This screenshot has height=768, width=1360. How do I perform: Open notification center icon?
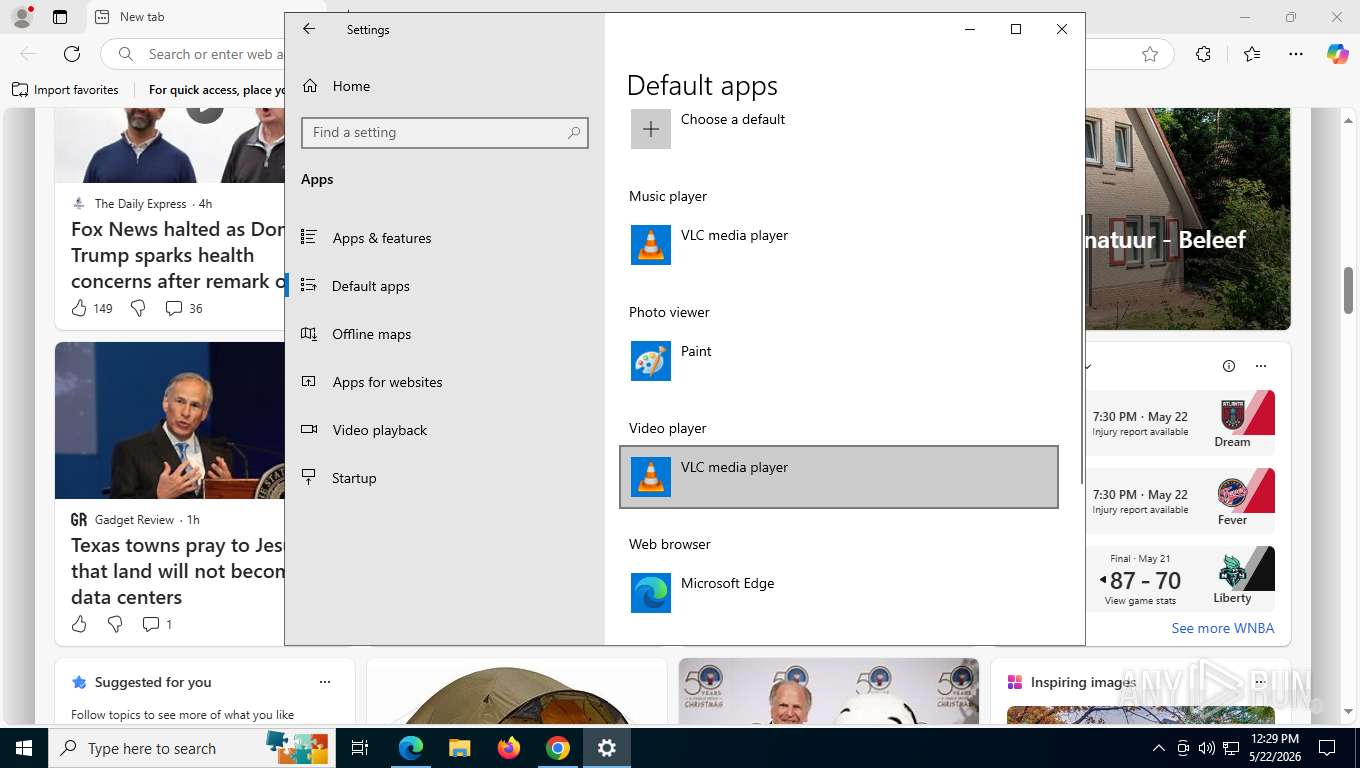point(1327,748)
